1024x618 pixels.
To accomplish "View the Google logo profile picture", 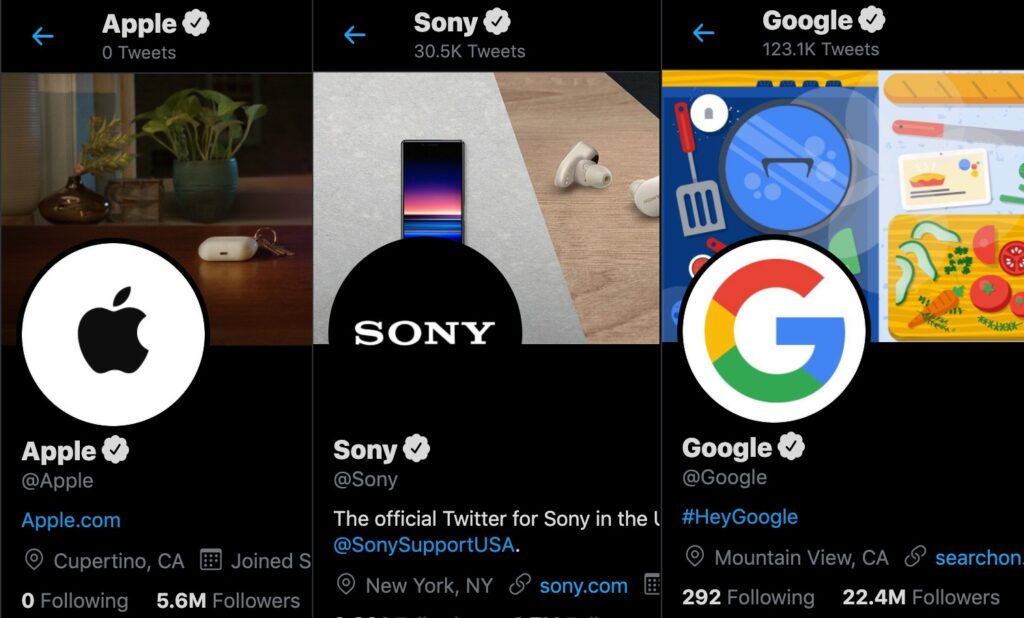I will pyautogui.click(x=775, y=330).
